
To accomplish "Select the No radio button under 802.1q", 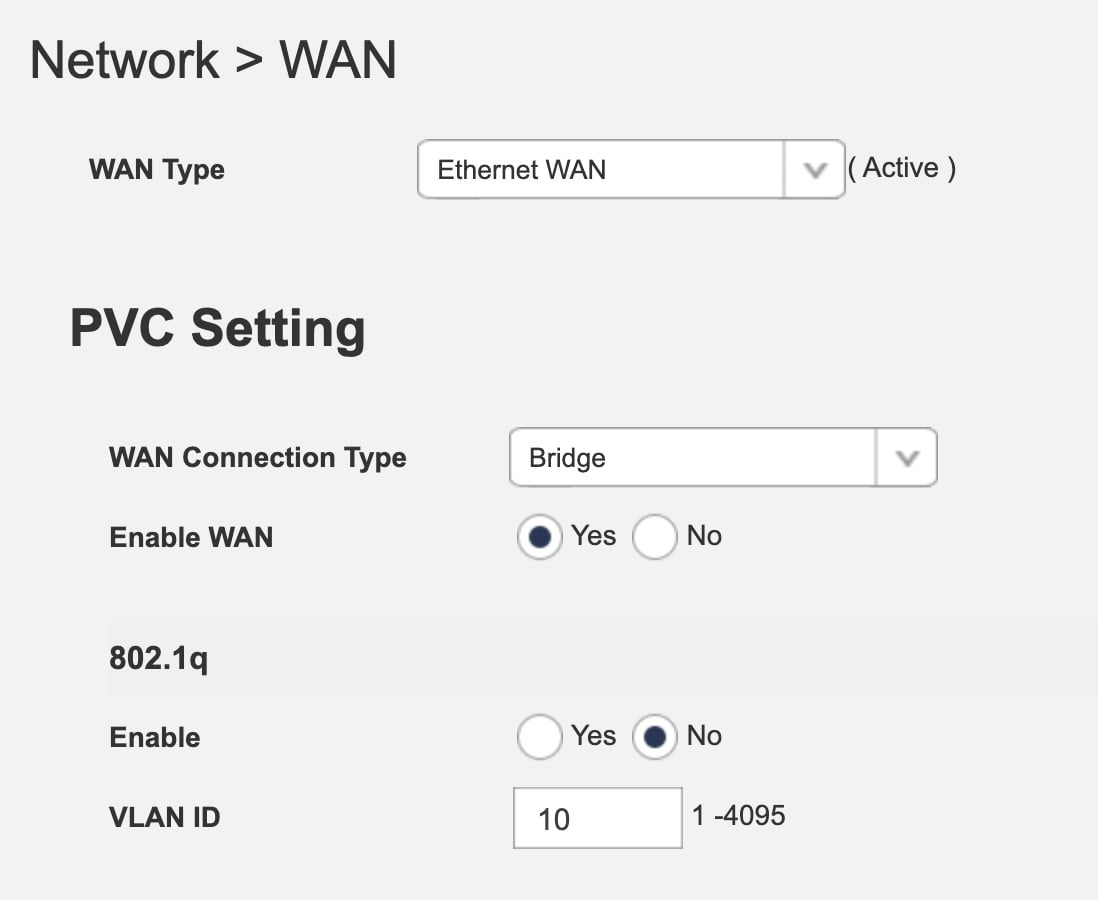I will [654, 738].
